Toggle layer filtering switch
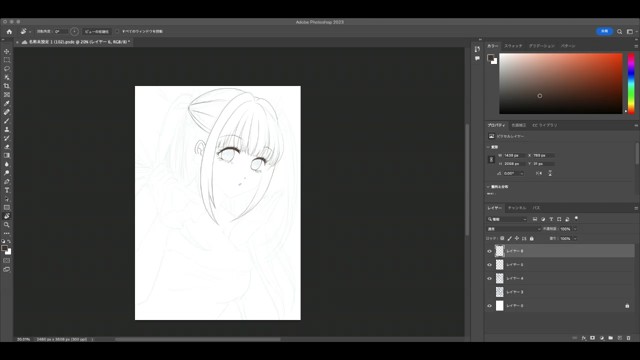The height and width of the screenshot is (360, 640). pyautogui.click(x=576, y=218)
